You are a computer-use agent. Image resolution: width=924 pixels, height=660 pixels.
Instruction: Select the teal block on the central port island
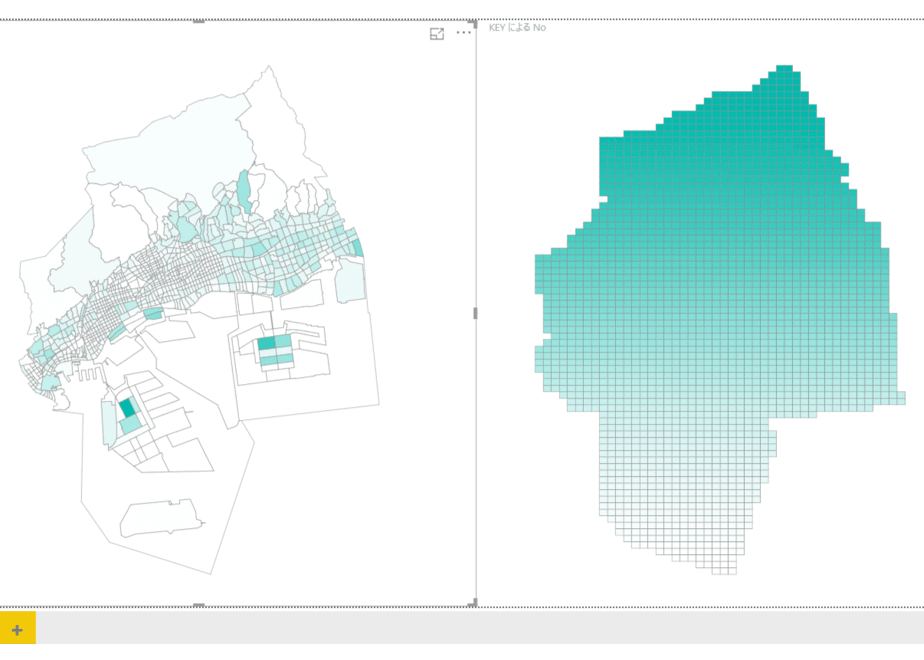266,343
